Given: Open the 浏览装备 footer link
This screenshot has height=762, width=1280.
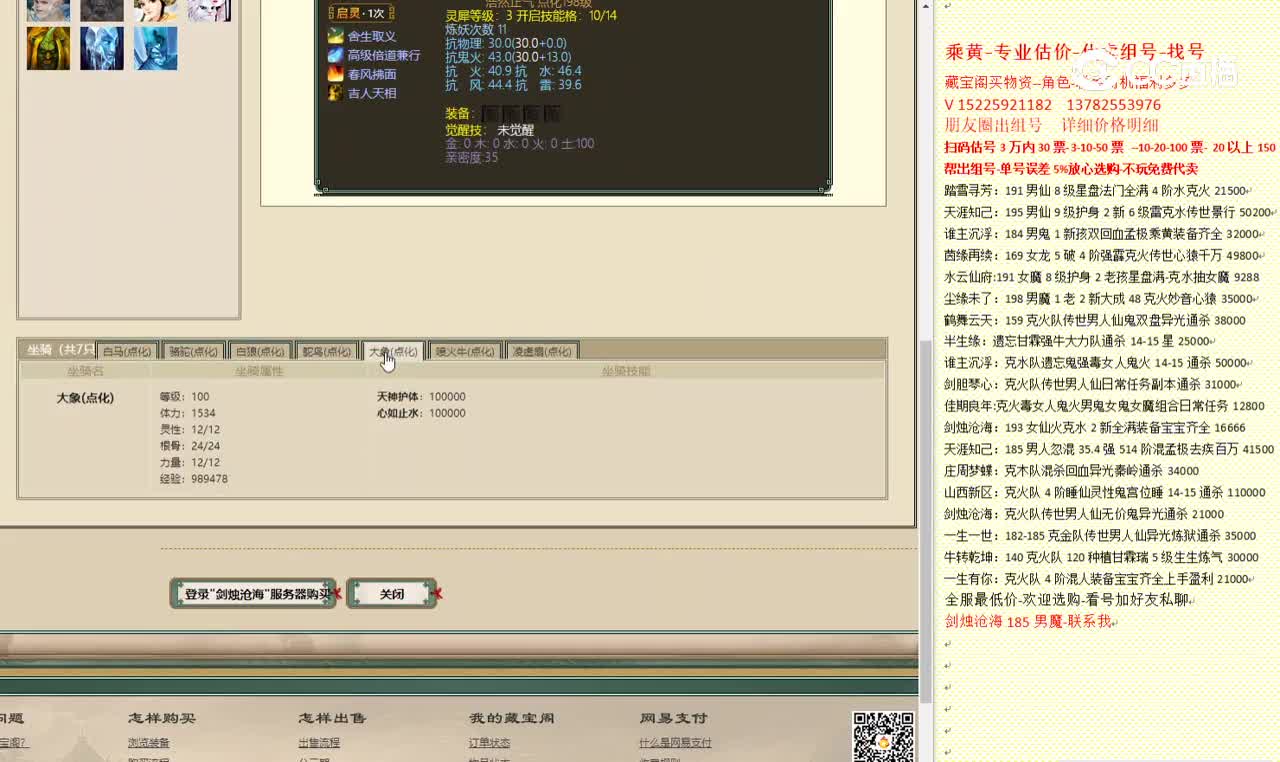Looking at the screenshot, I should (149, 743).
